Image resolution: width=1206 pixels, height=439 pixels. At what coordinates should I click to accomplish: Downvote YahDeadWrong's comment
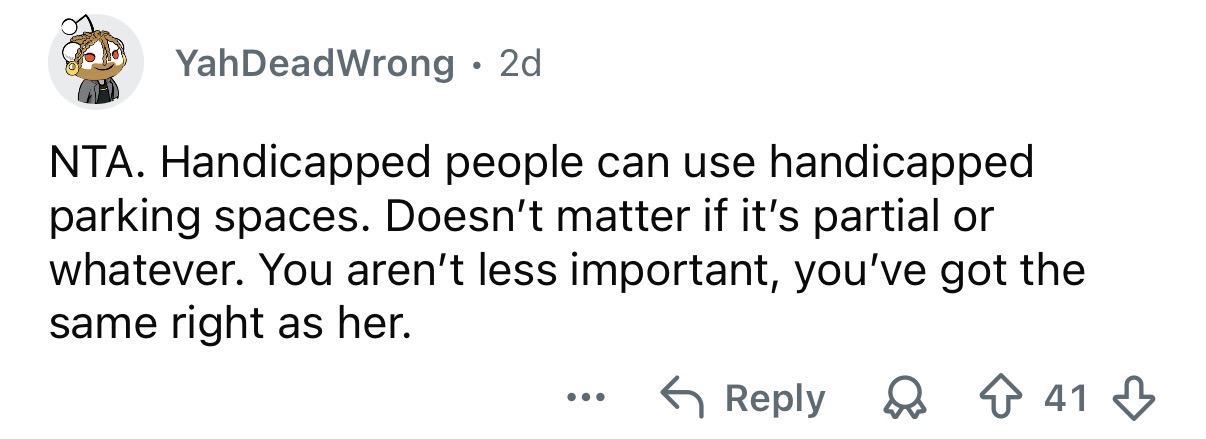coord(1139,399)
